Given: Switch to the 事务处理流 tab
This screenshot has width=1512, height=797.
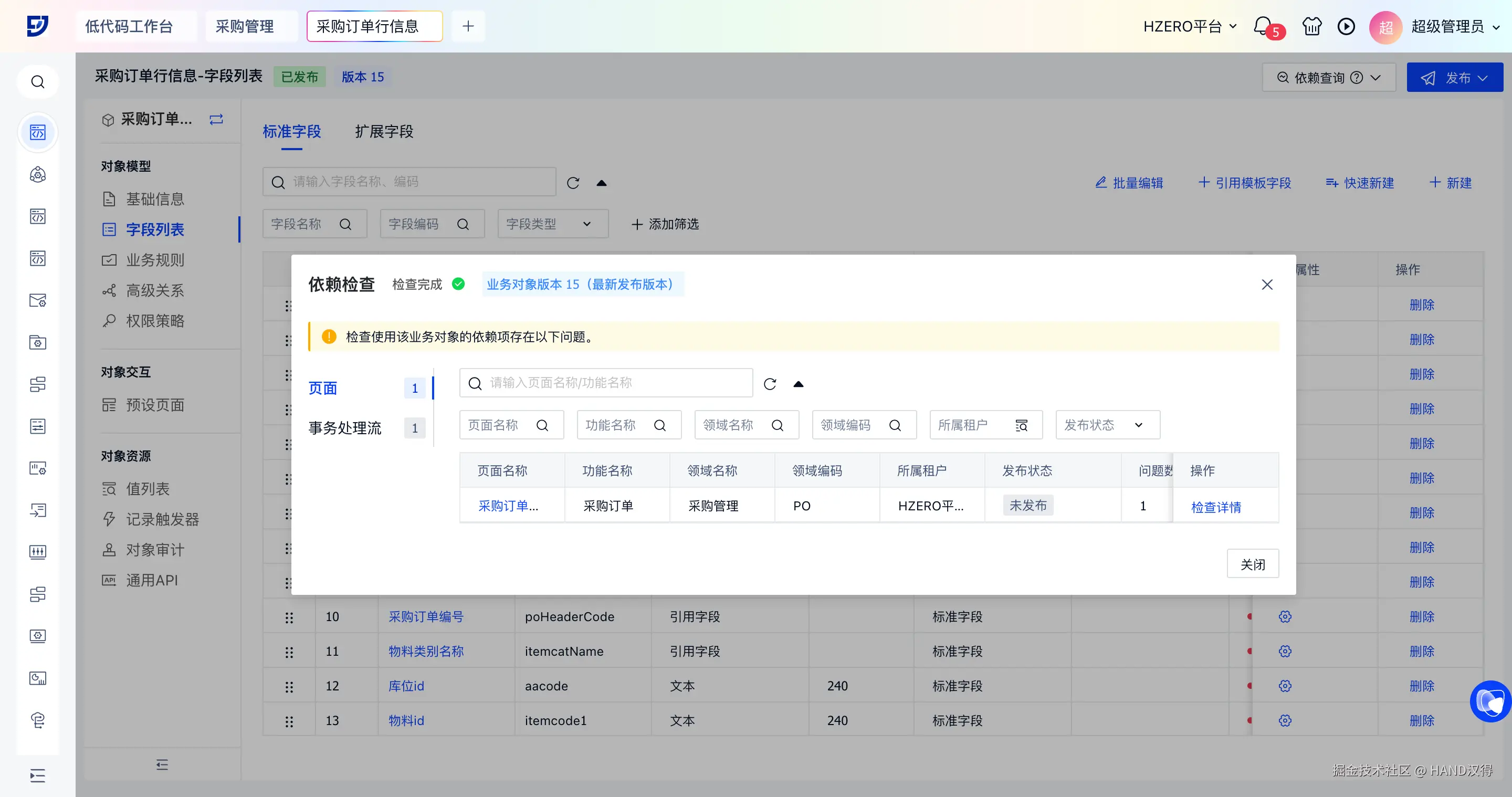Looking at the screenshot, I should coord(345,428).
